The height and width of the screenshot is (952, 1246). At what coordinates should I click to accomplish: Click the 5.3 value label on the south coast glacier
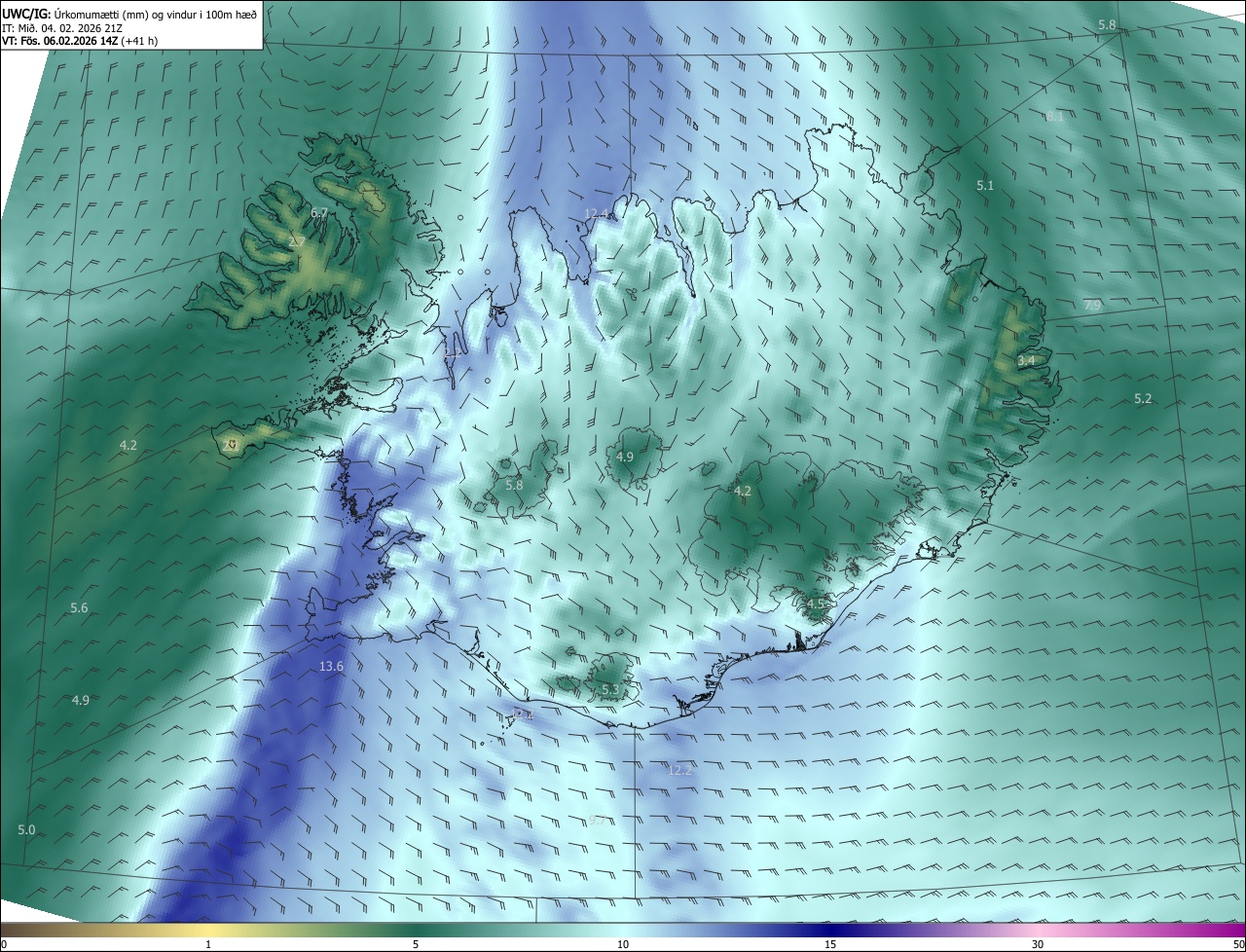[610, 690]
